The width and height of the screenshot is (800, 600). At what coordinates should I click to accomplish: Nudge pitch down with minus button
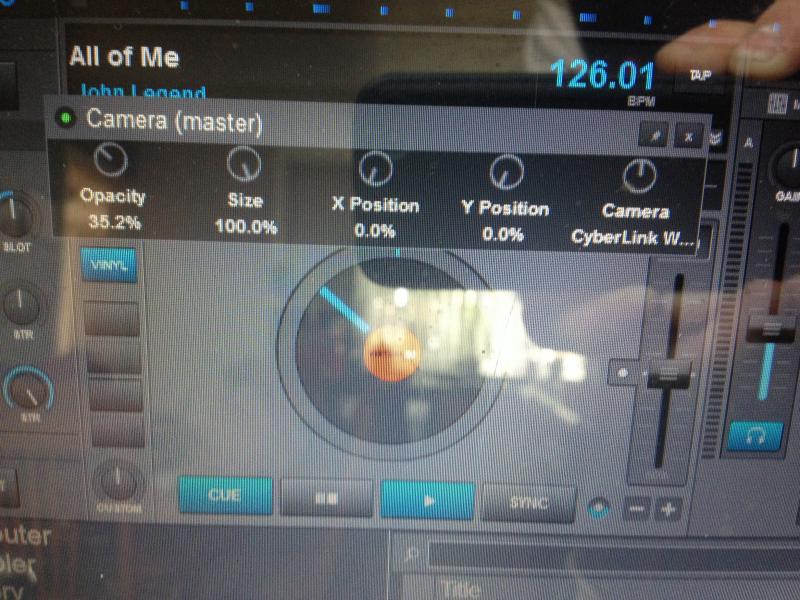[637, 509]
